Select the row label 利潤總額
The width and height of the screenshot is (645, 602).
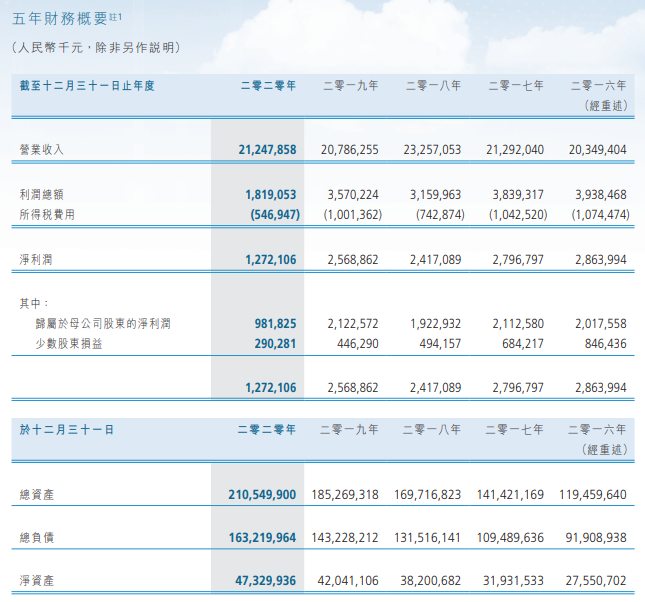pos(42,194)
